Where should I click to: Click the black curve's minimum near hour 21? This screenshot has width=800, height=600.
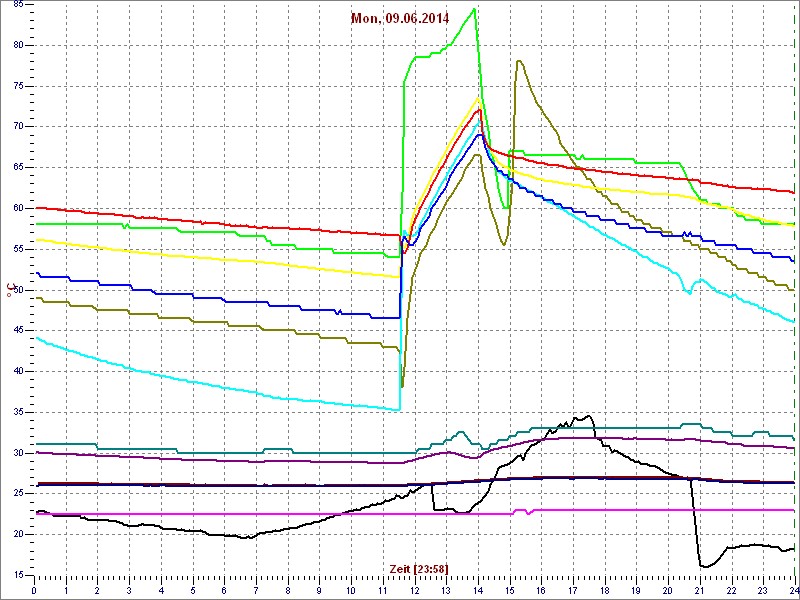(x=704, y=566)
